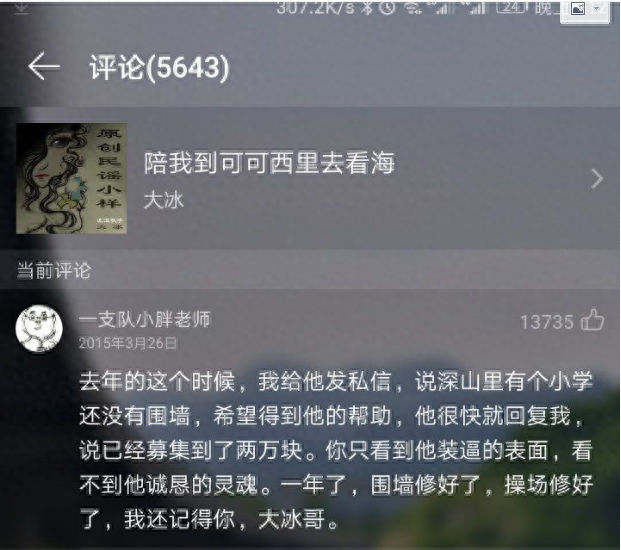621x550 pixels.
Task: Open avatar of 一支队小胖老师
Action: [x=39, y=329]
